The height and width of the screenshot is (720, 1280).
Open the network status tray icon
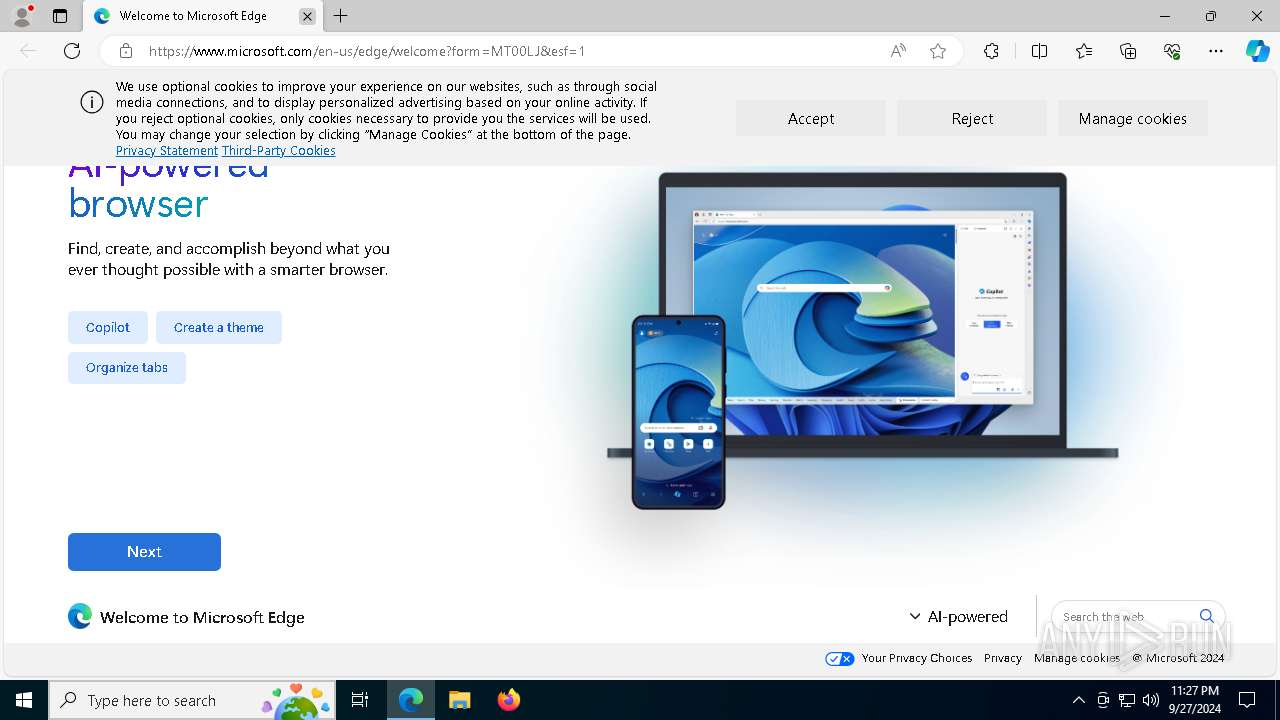point(1127,700)
